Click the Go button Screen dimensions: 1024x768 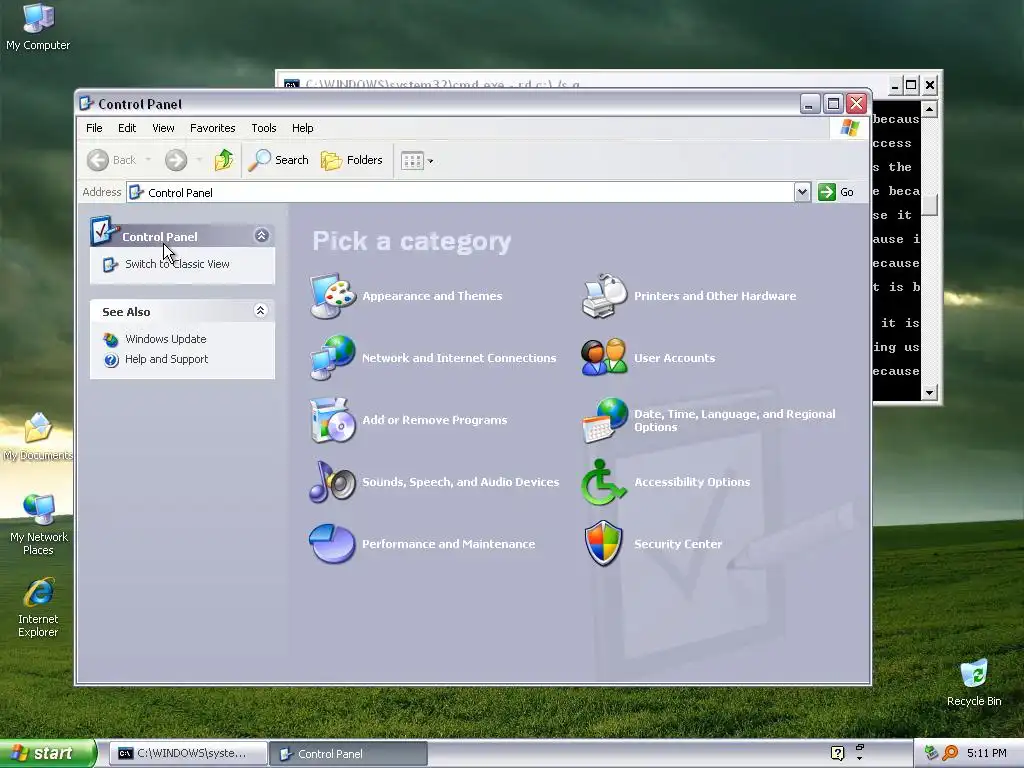point(837,192)
